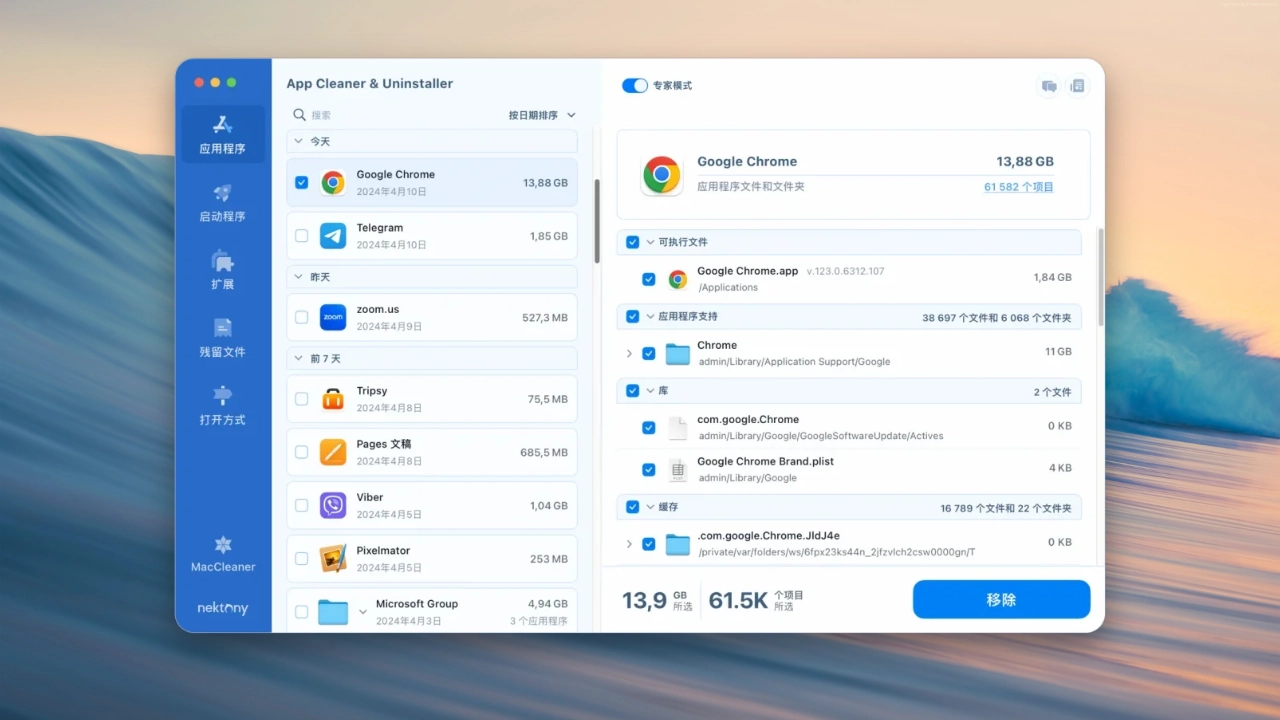The width and height of the screenshot is (1280, 720).
Task: Deselect the 库 section checkbox
Action: [632, 391]
